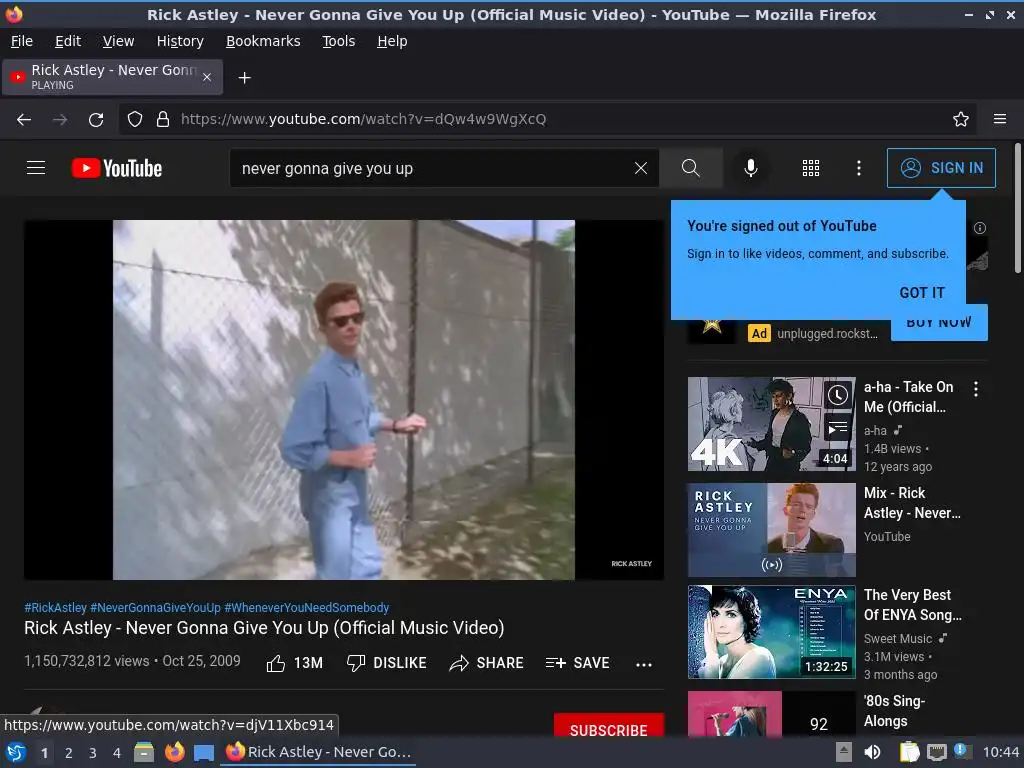Screen dimensions: 1024x768
Task: Open a-ha Take On Me thumbnail
Action: 771,424
